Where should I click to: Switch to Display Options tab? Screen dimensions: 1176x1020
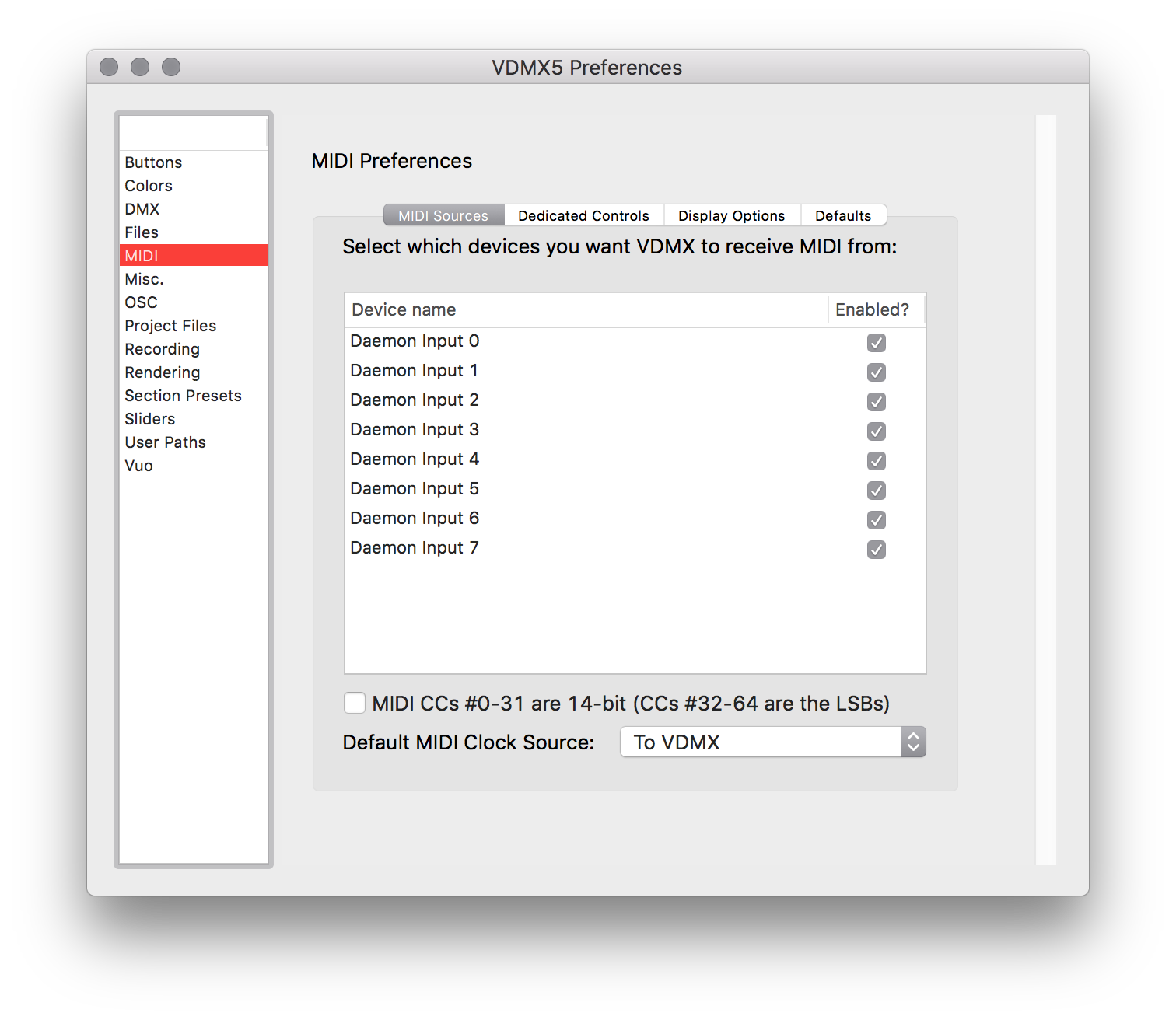tap(731, 215)
